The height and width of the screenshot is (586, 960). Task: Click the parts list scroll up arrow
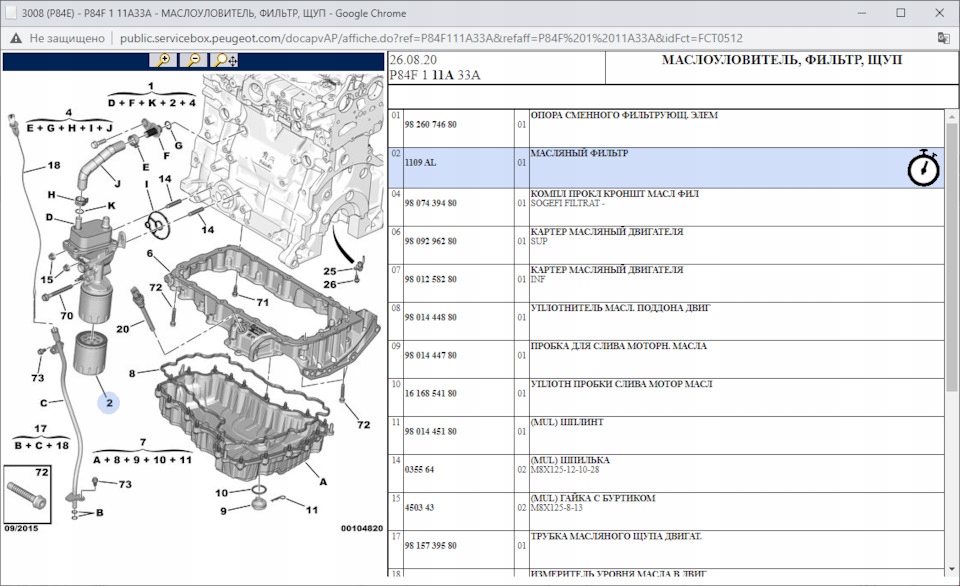(x=951, y=117)
